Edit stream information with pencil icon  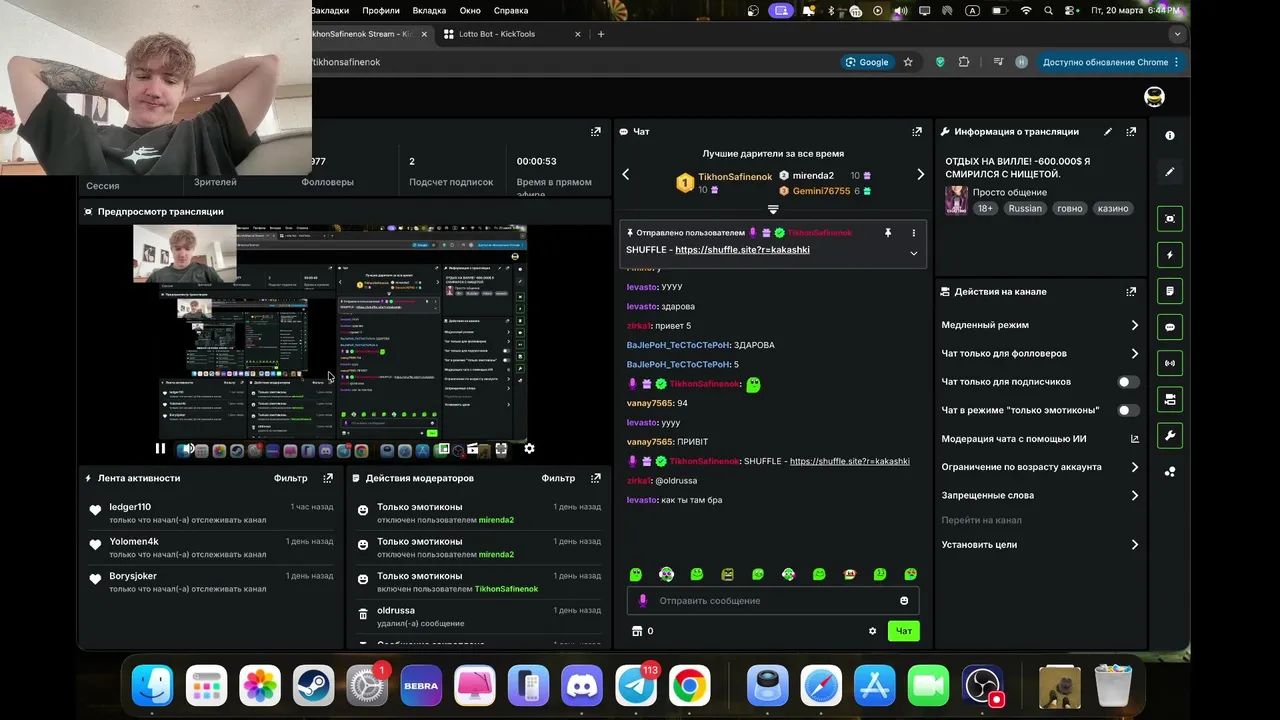pos(1107,131)
